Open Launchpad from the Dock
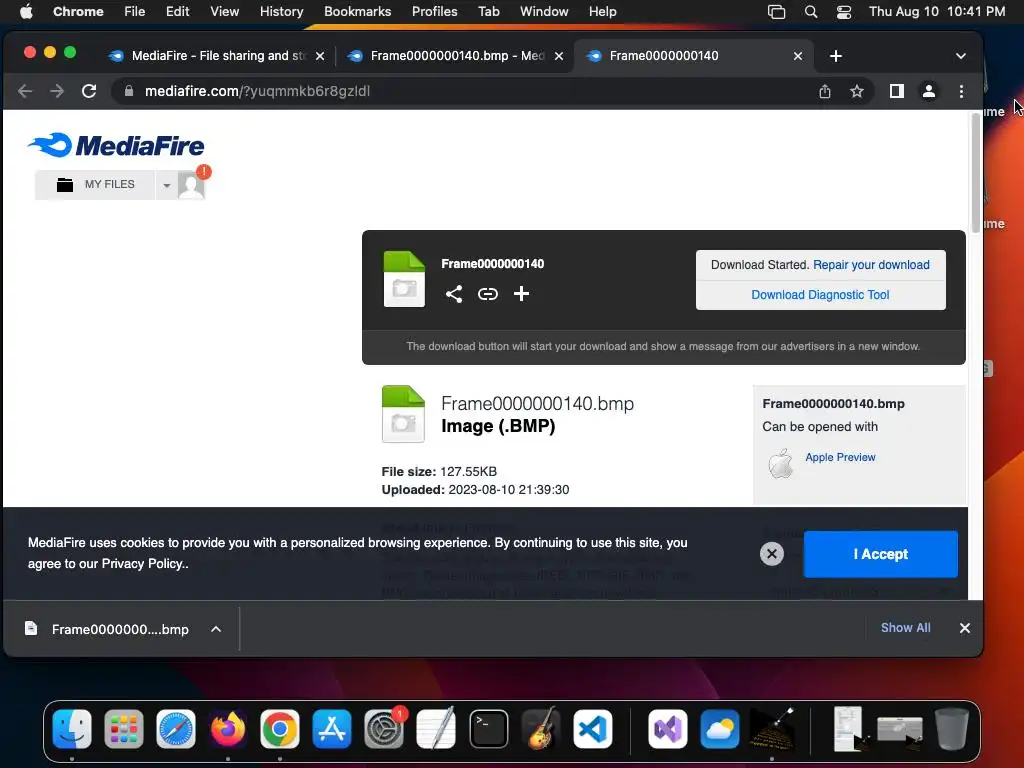The width and height of the screenshot is (1024, 768). click(x=123, y=729)
